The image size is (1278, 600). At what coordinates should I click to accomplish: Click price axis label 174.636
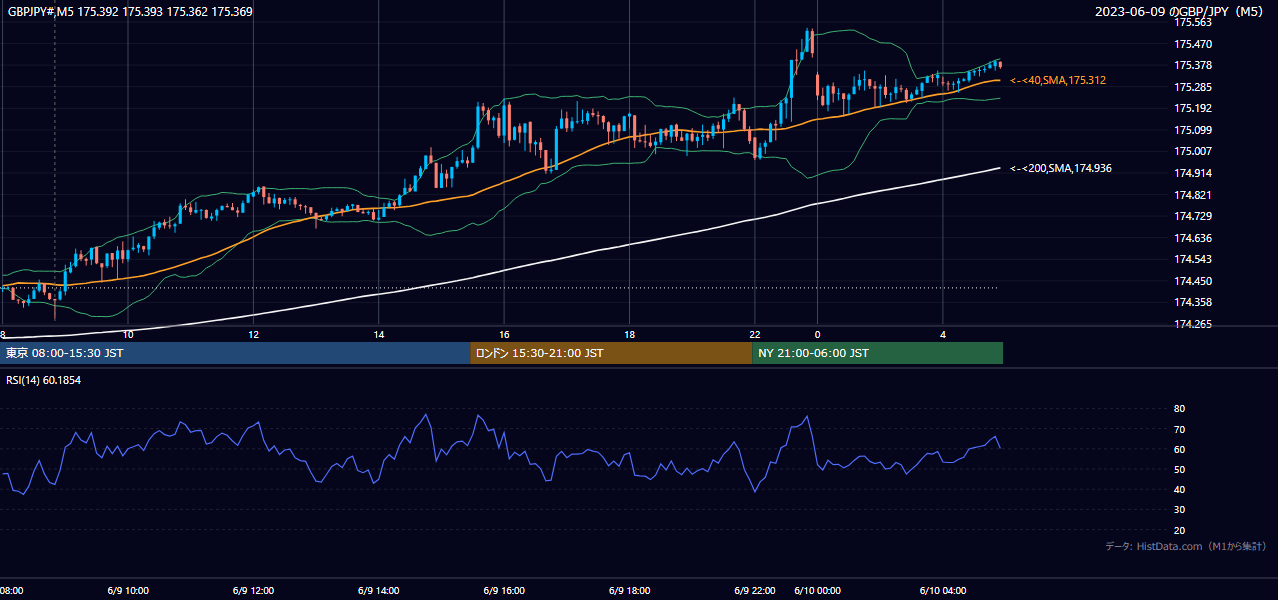[1193, 238]
